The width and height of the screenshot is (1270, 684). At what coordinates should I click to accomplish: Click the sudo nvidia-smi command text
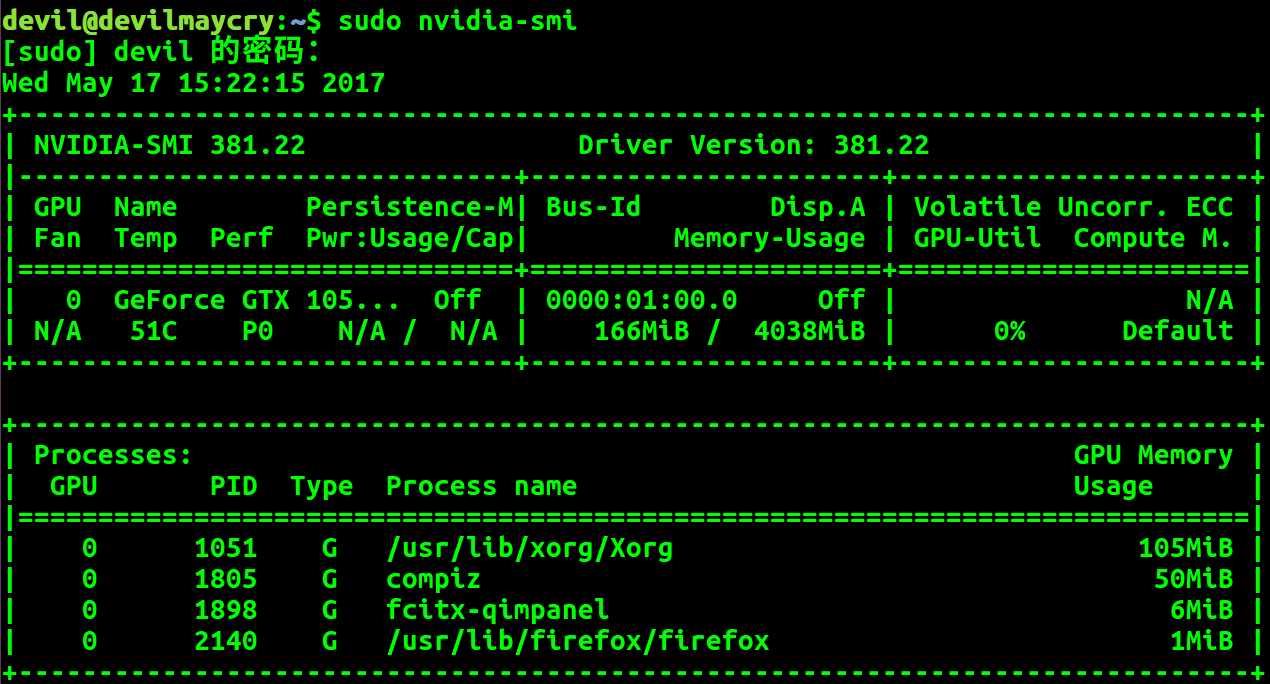click(457, 20)
